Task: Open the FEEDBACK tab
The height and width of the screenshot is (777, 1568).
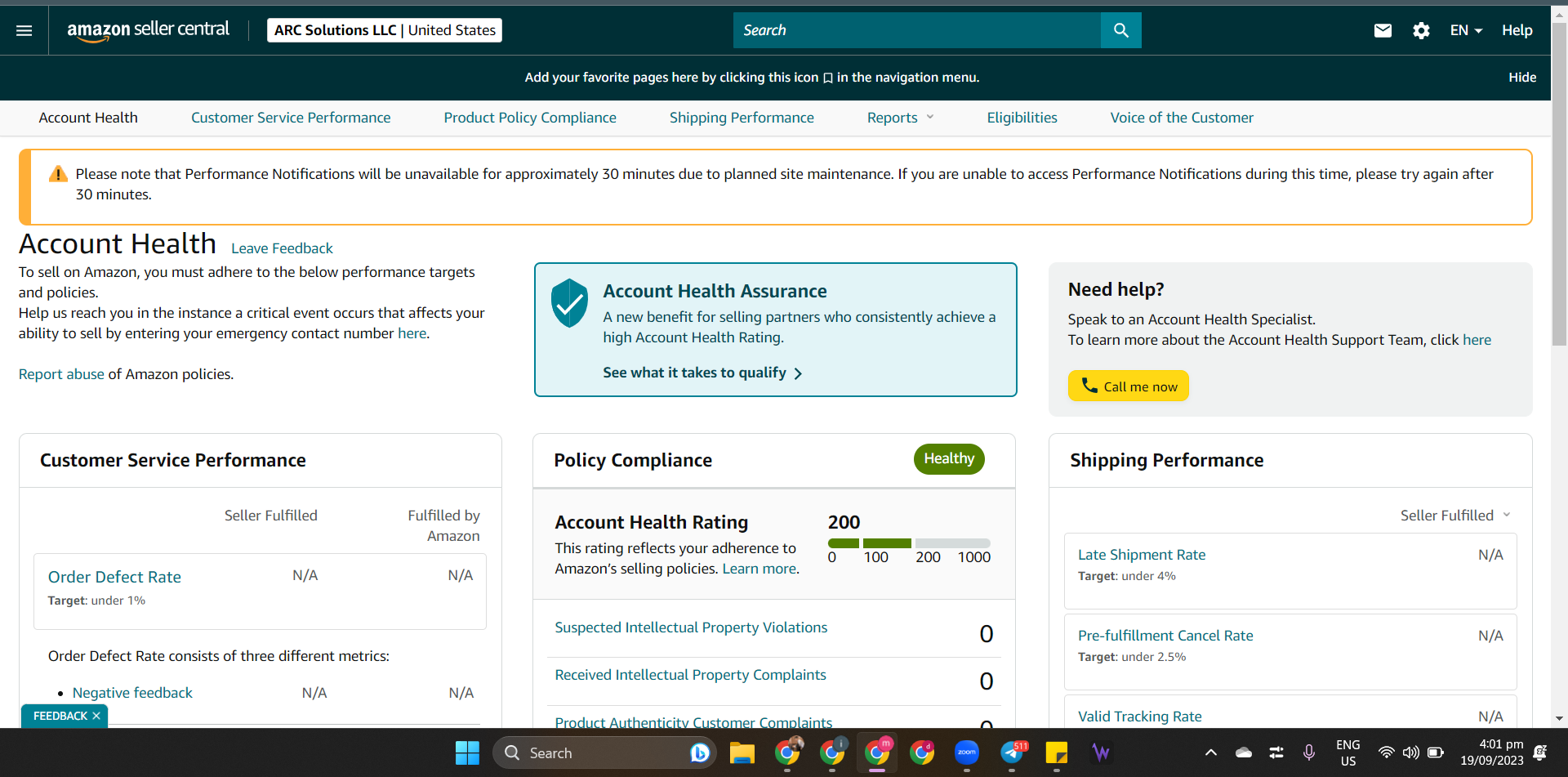Action: 60,716
